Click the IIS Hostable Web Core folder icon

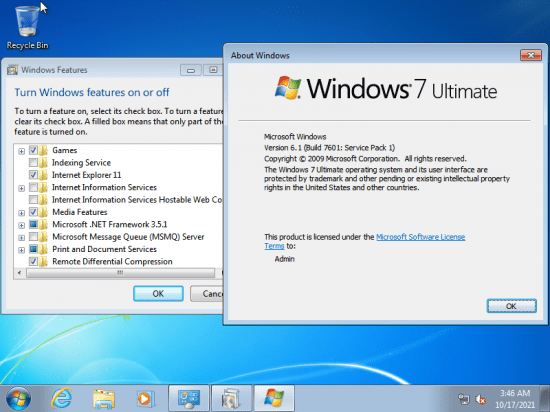tap(43, 200)
